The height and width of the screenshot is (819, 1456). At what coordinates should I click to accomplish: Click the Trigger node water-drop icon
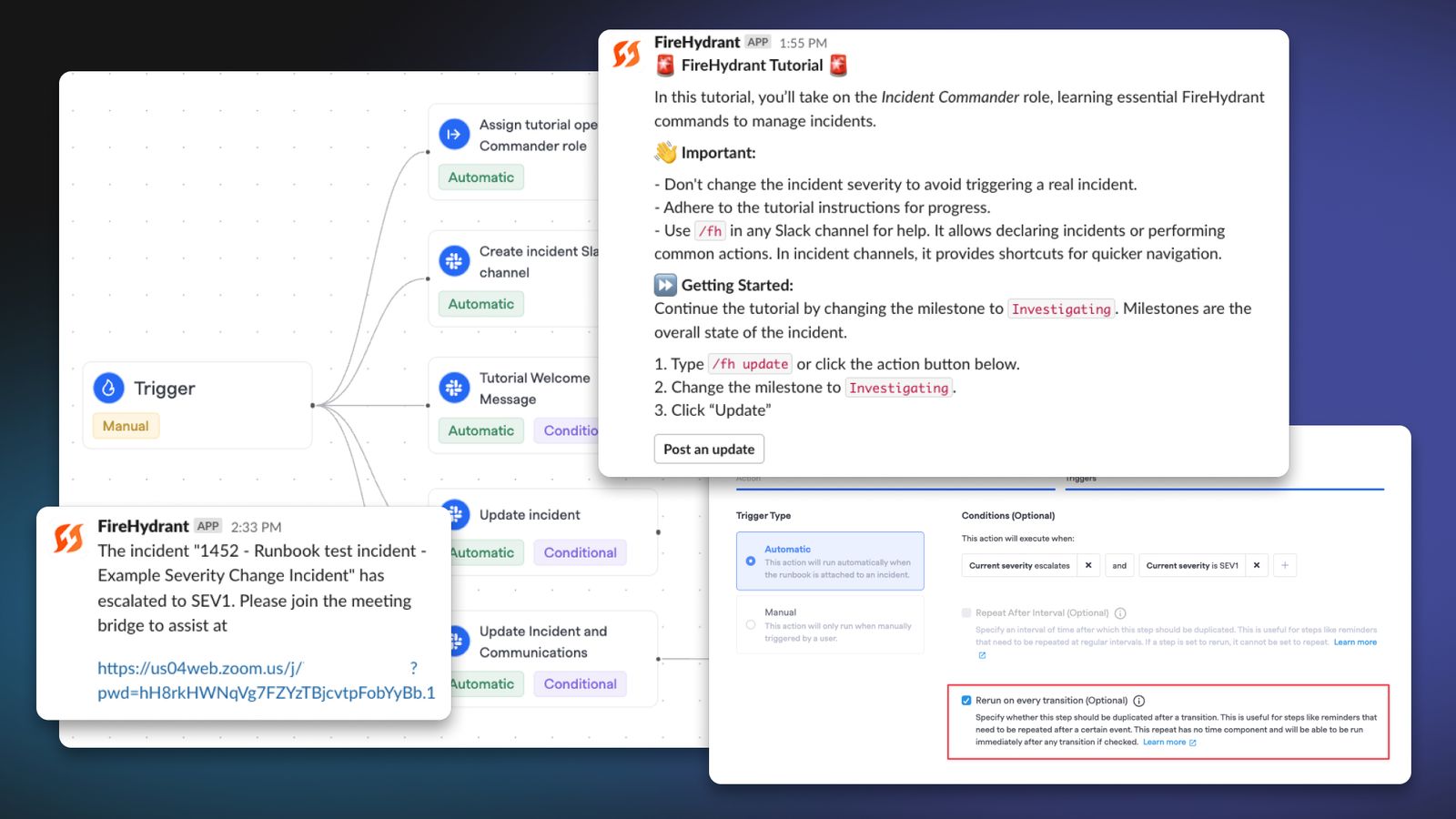pos(108,389)
